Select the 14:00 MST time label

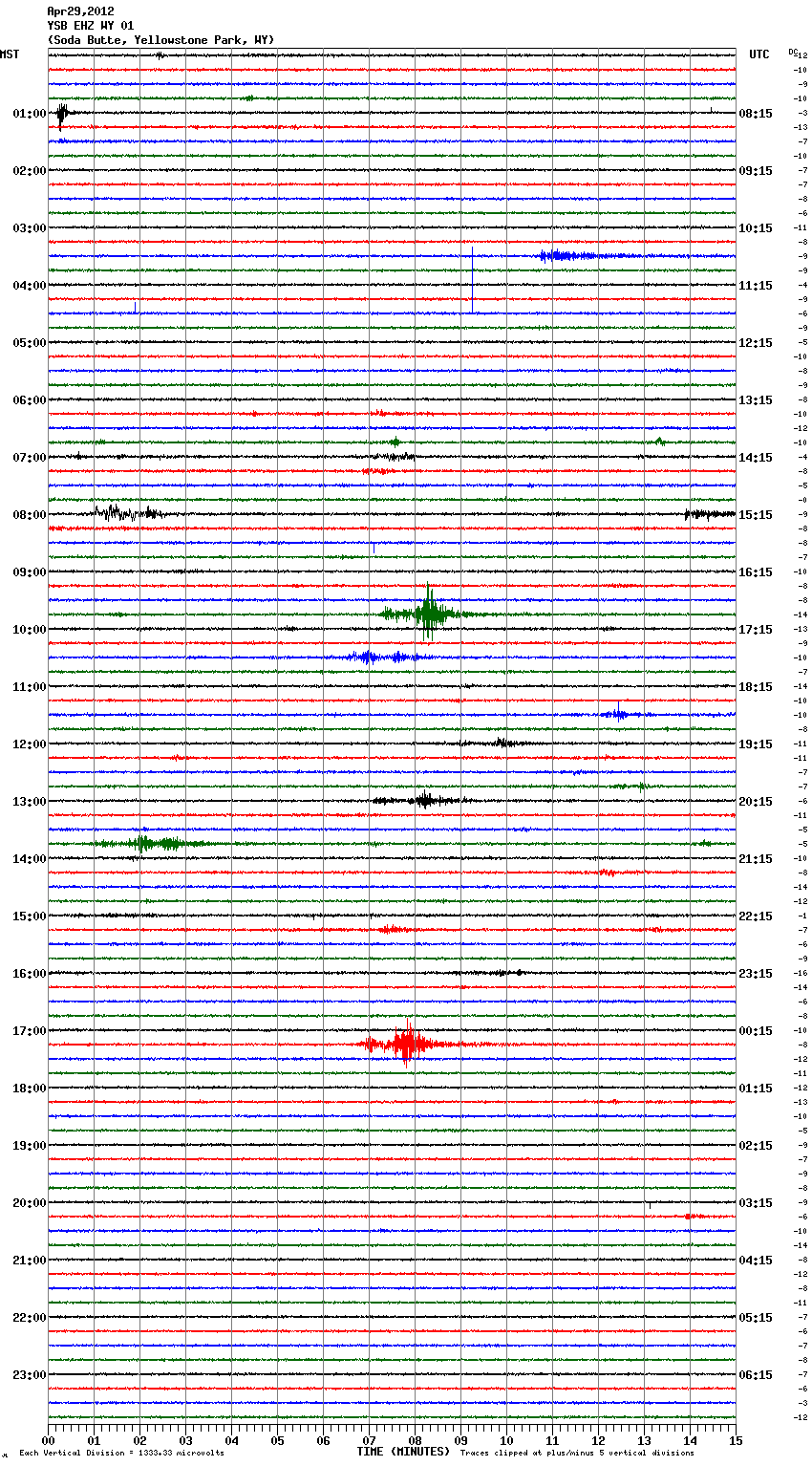(x=30, y=859)
